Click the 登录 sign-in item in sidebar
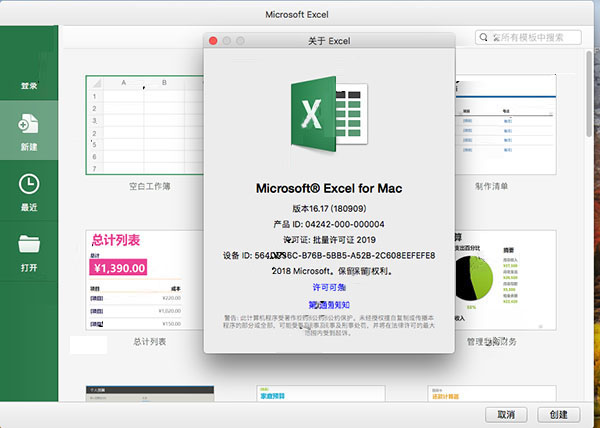 click(29, 86)
